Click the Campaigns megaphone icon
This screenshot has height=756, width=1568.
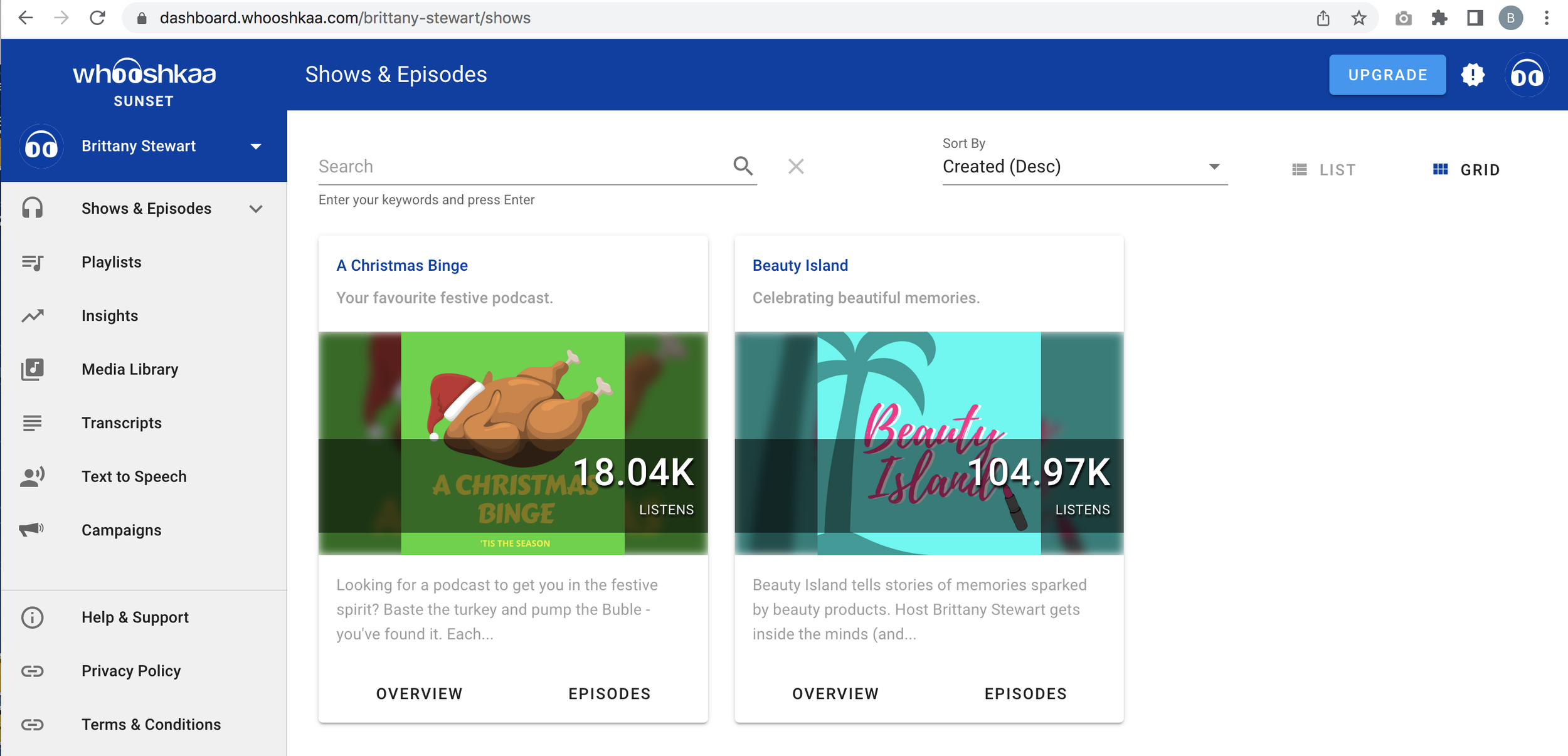(31, 530)
